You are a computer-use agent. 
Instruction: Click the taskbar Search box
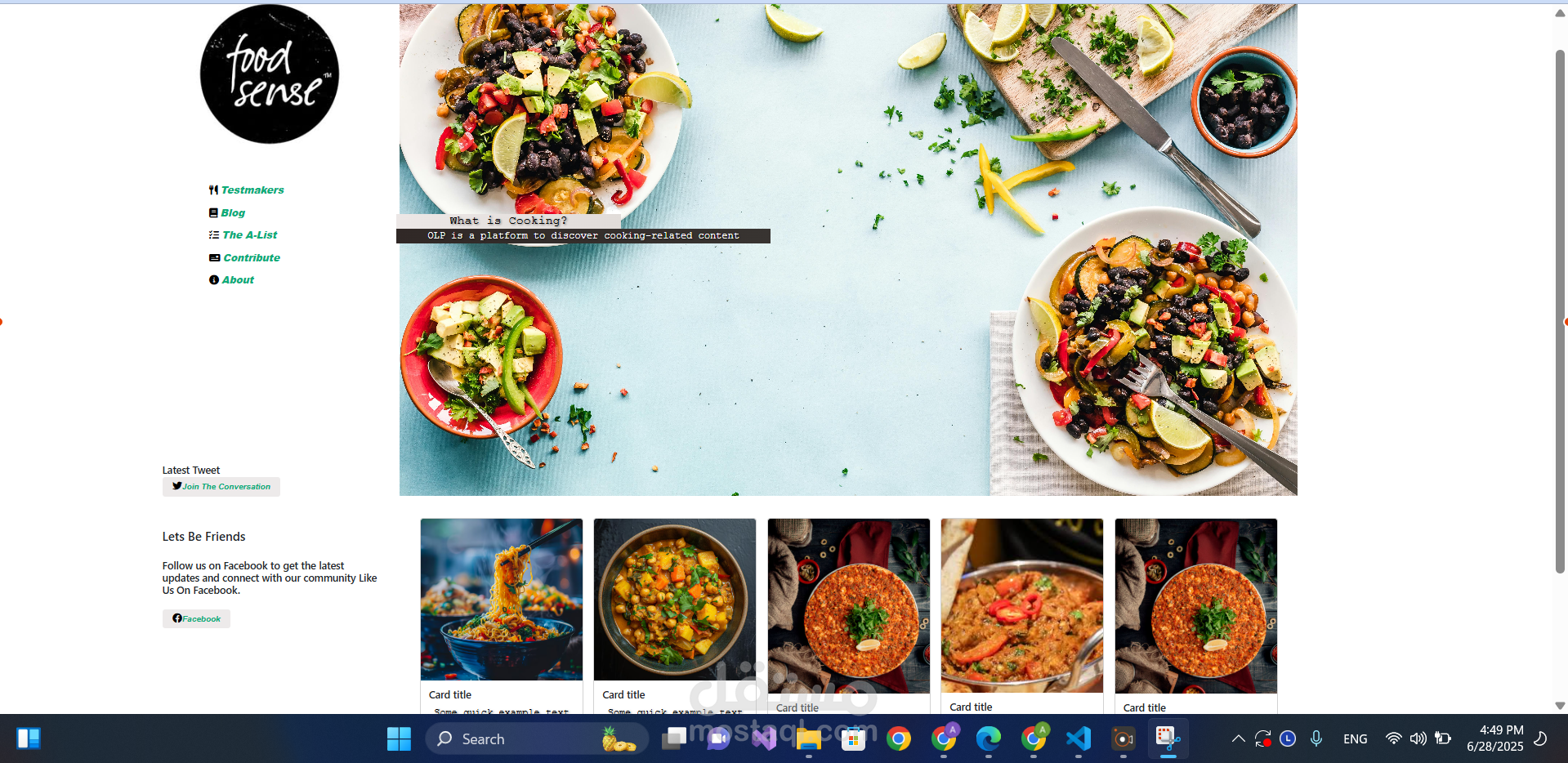537,738
